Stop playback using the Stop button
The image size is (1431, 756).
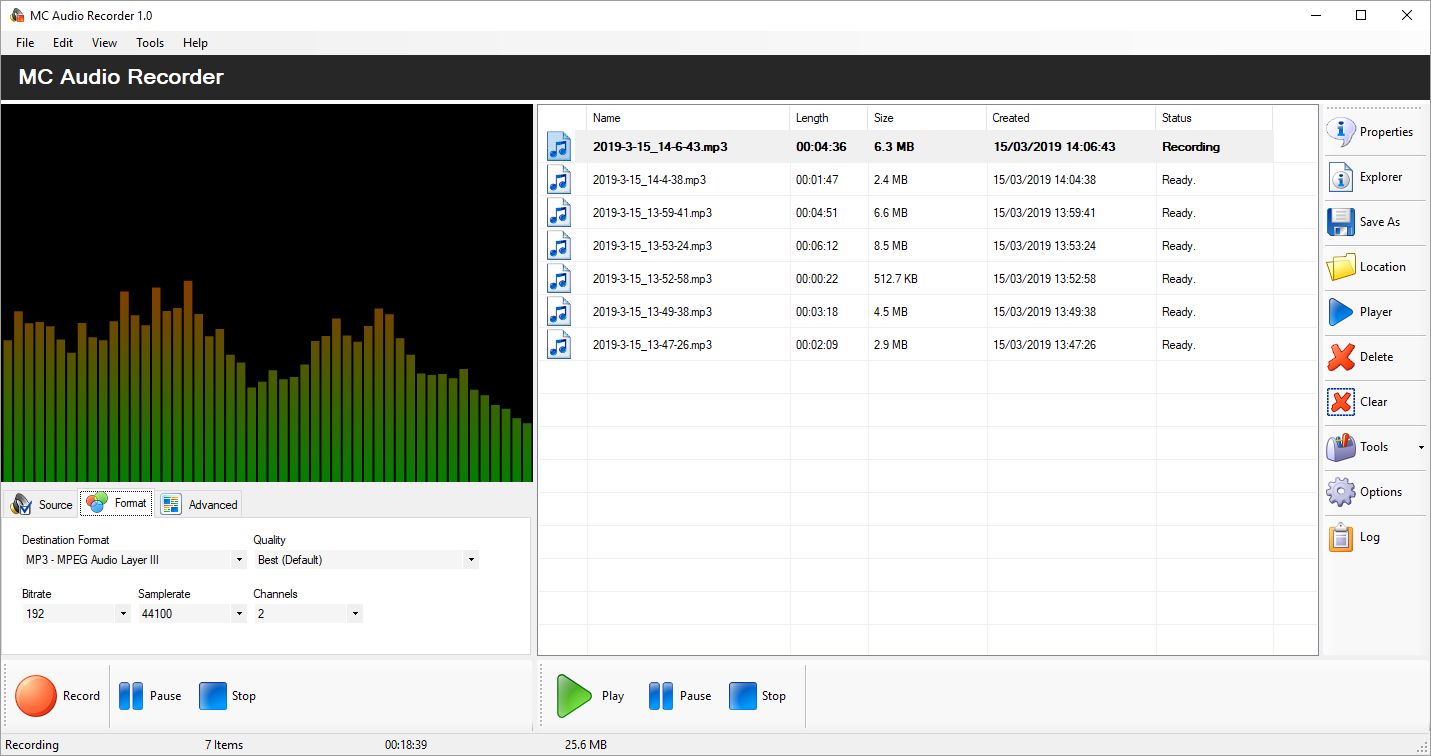(x=744, y=695)
